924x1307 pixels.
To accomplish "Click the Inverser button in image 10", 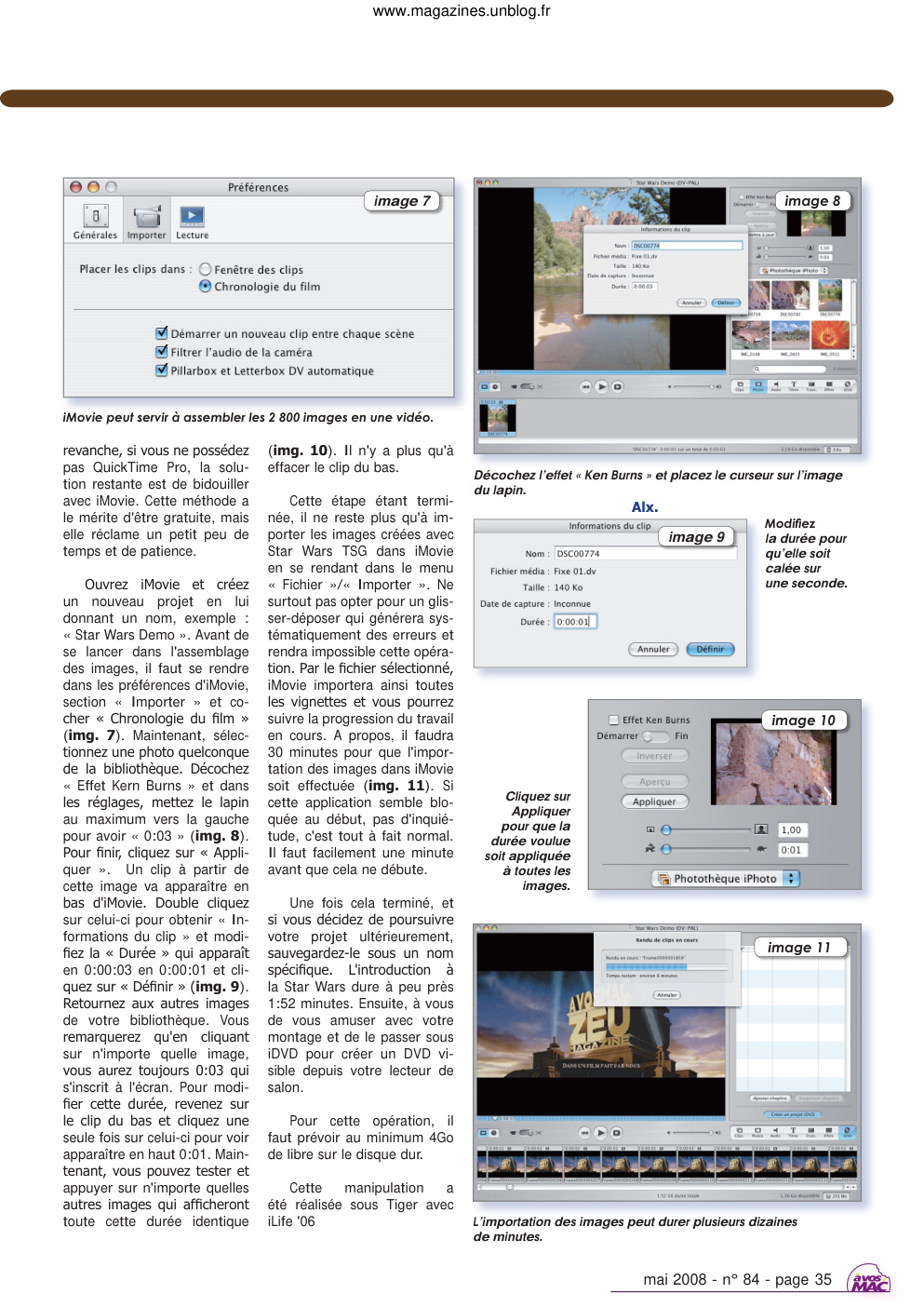I will pyautogui.click(x=654, y=756).
